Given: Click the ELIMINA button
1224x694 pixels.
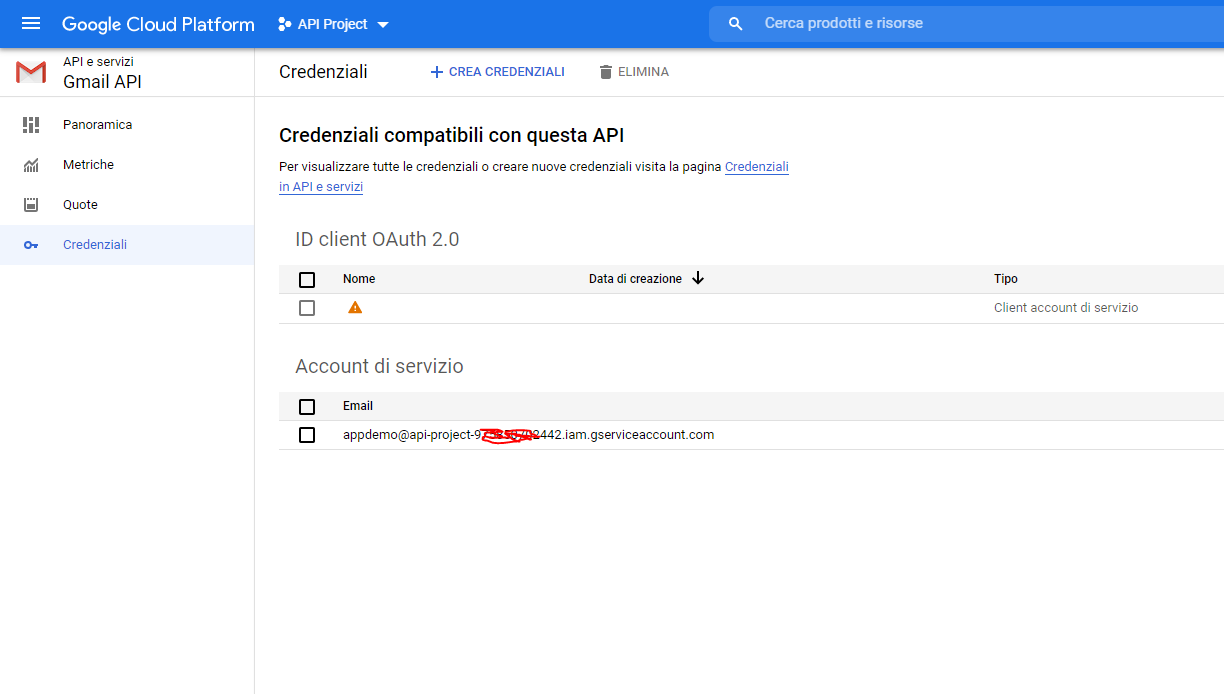Looking at the screenshot, I should coord(634,72).
